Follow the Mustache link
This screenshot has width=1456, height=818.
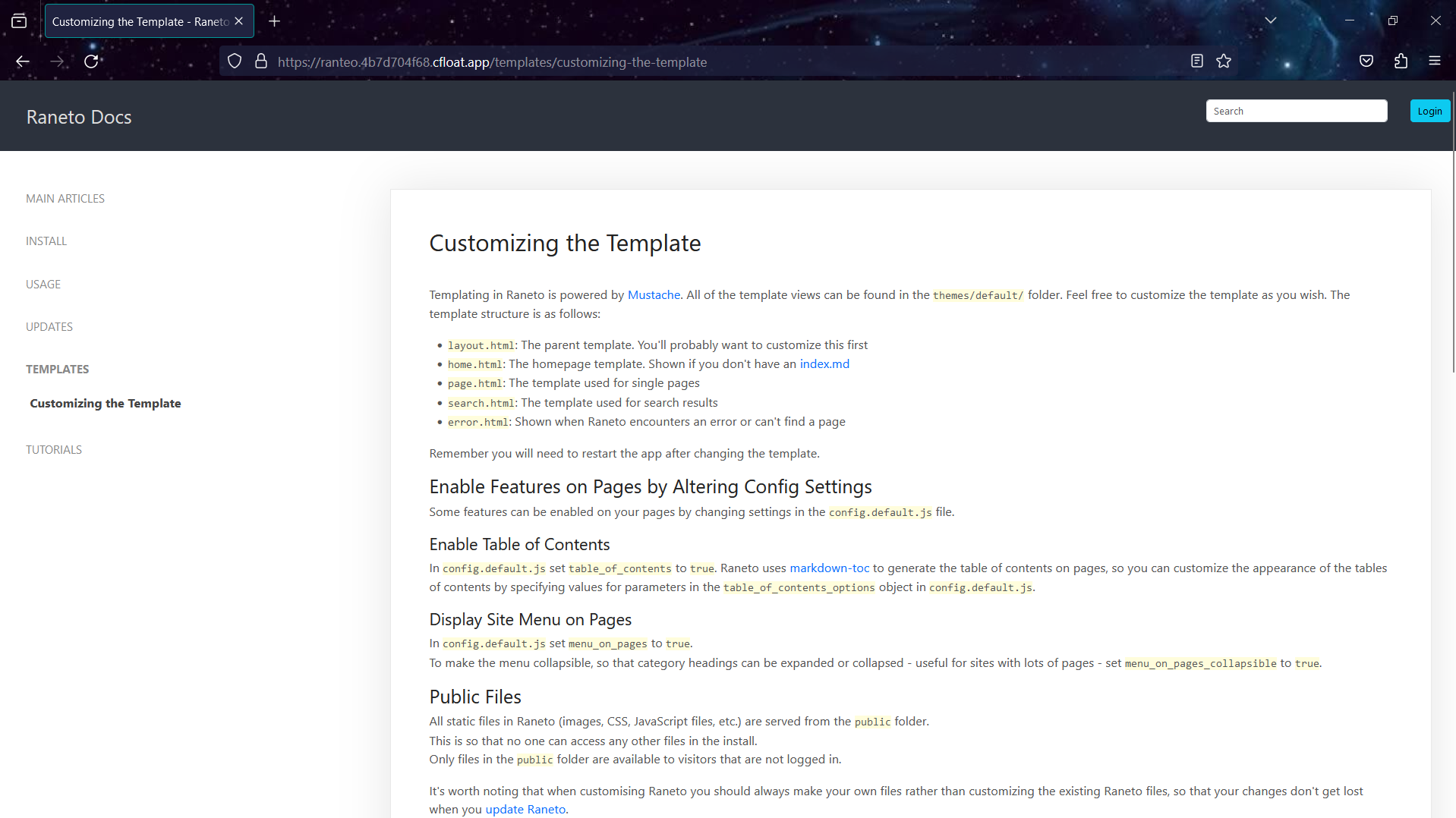654,295
